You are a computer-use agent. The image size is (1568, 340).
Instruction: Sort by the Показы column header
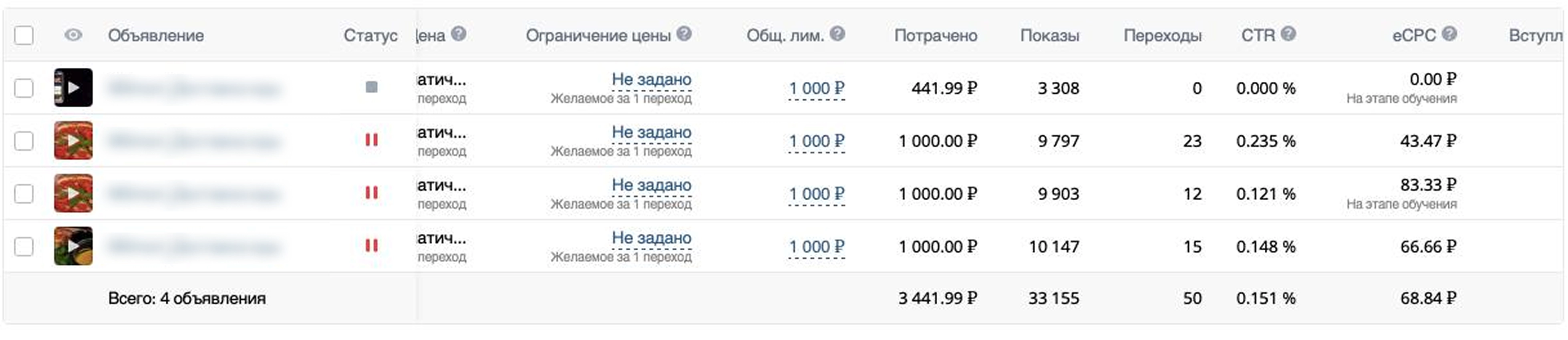(x=1049, y=36)
